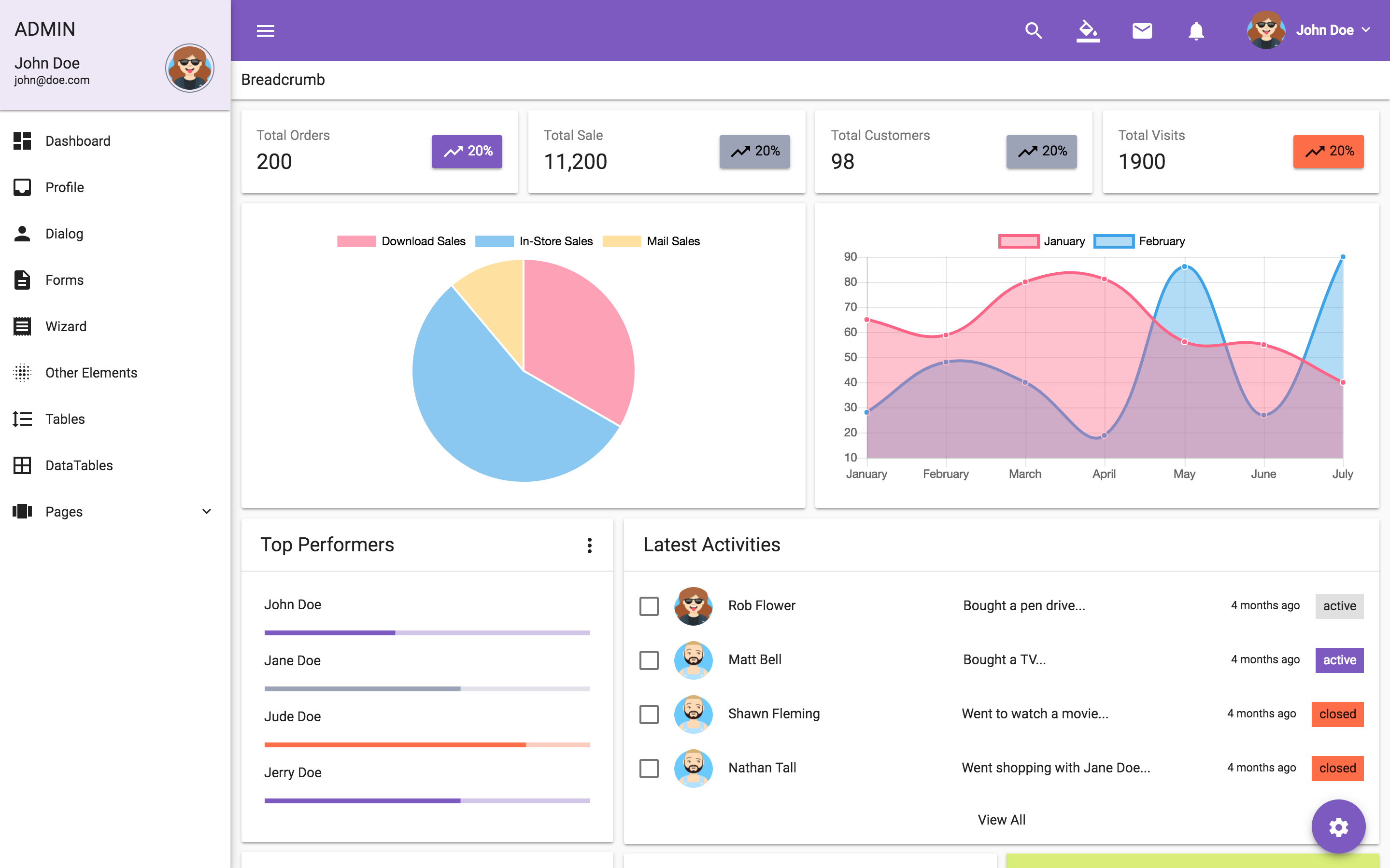Click the sidebar John Doe avatar
1390x868 pixels.
(x=190, y=68)
